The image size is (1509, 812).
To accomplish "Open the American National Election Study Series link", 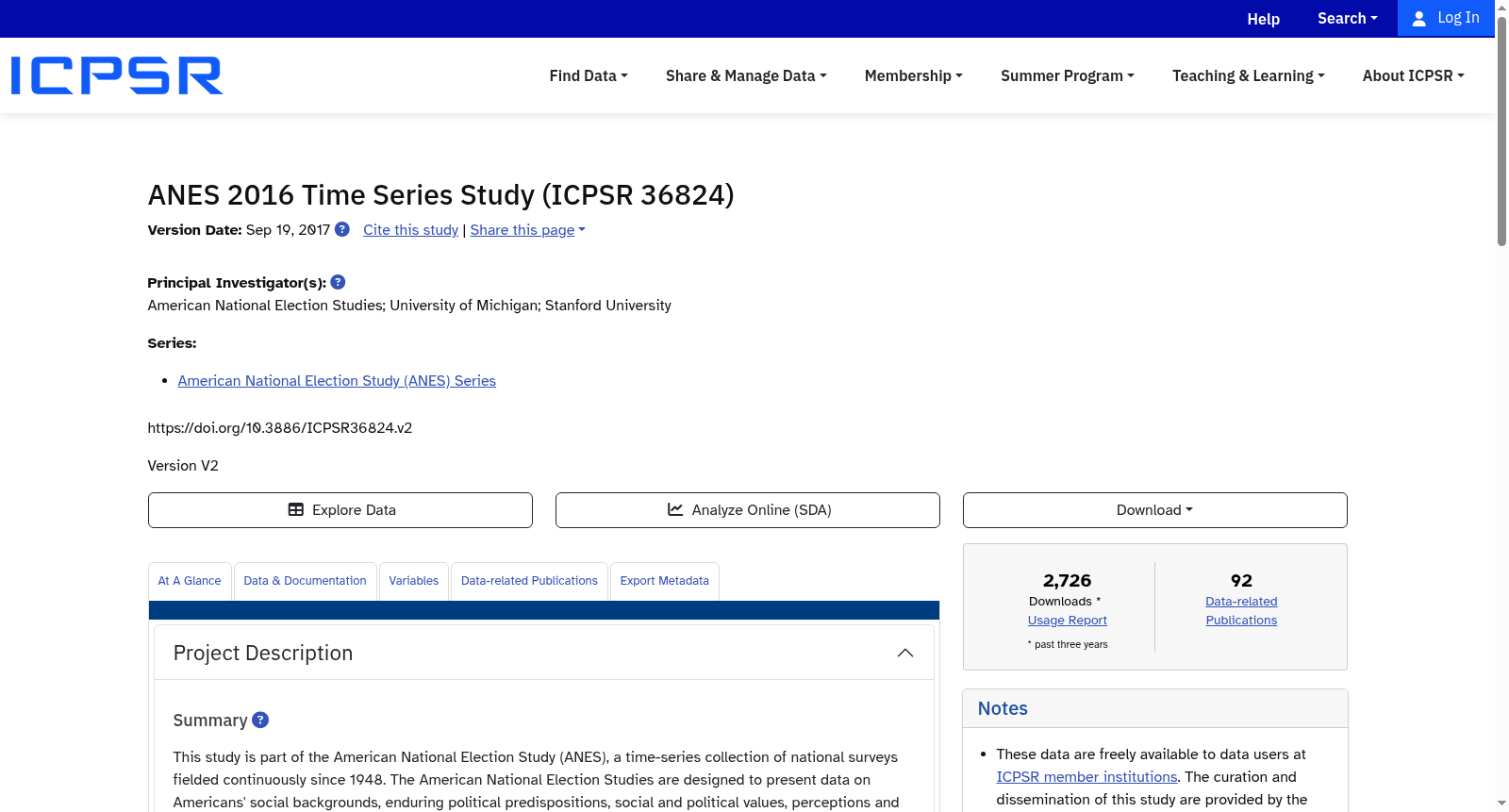I will click(337, 381).
